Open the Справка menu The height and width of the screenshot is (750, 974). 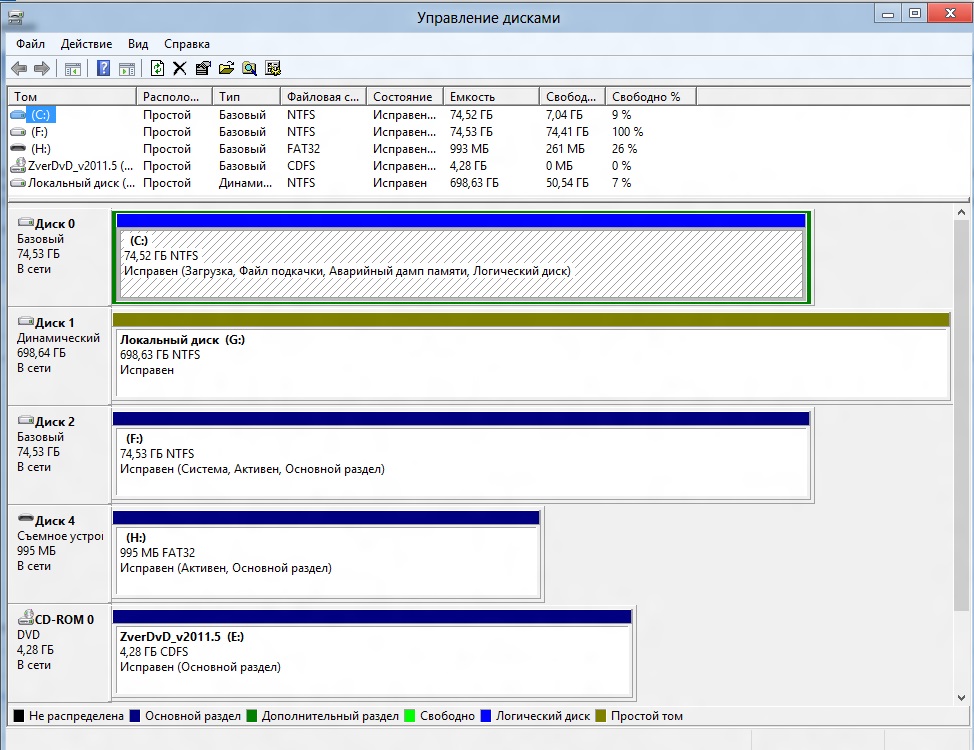pos(187,44)
